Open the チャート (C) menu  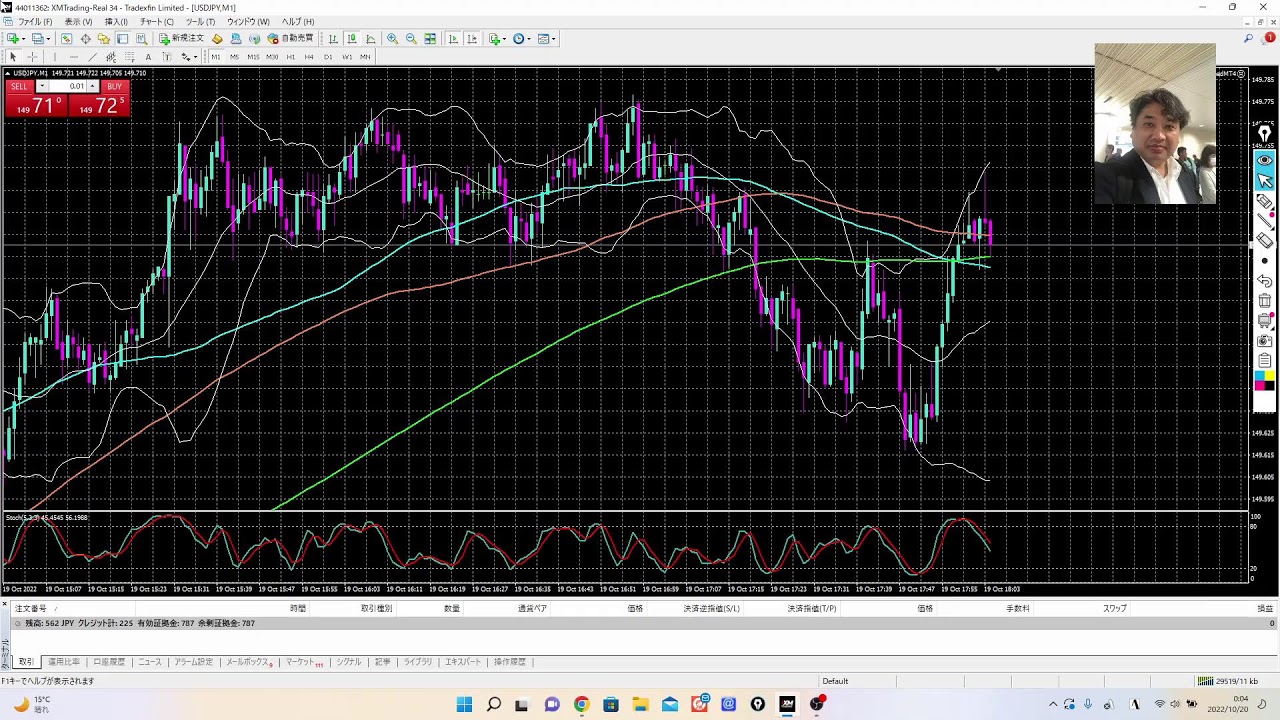[156, 22]
